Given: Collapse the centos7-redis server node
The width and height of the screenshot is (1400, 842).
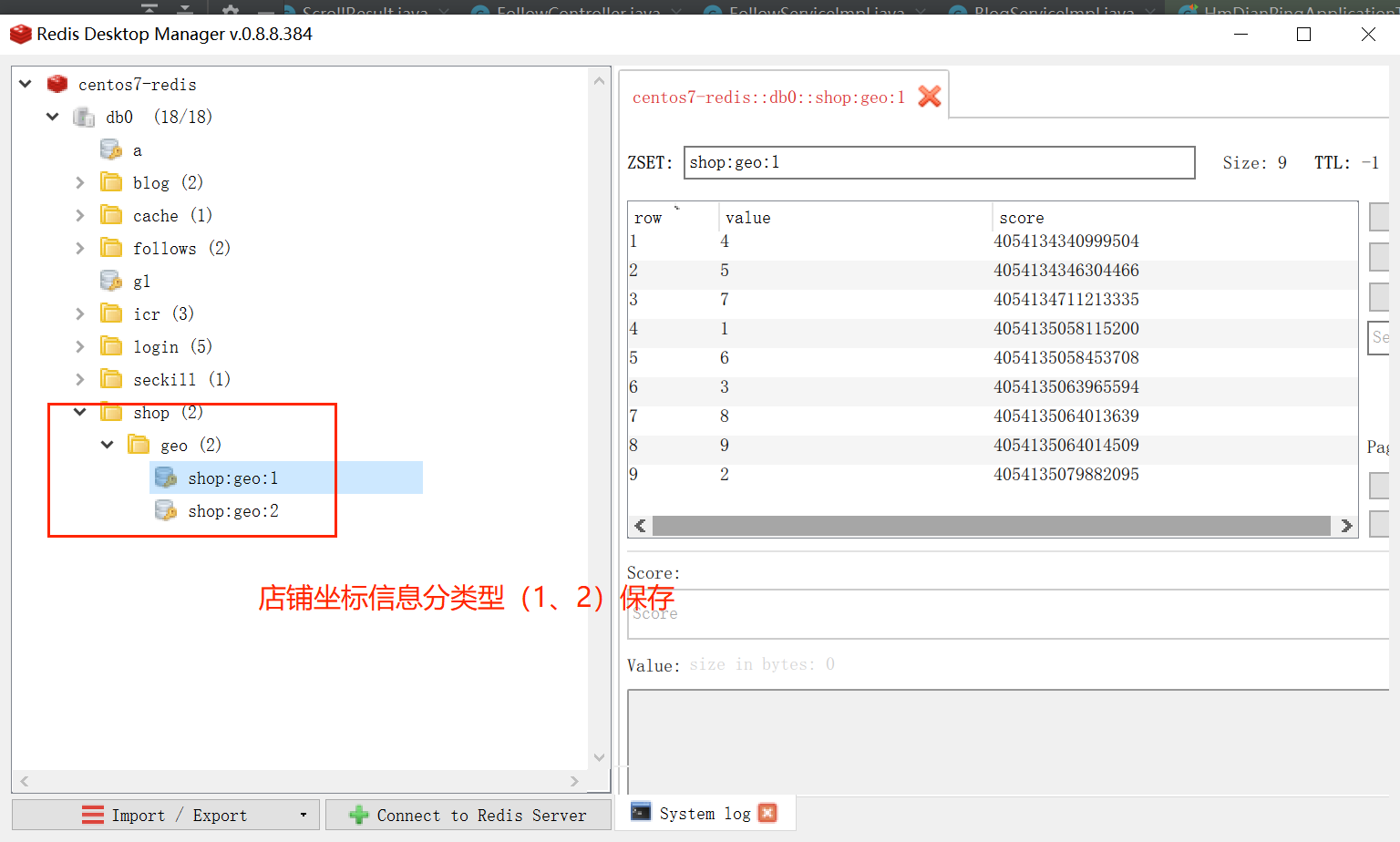Looking at the screenshot, I should click(x=26, y=84).
